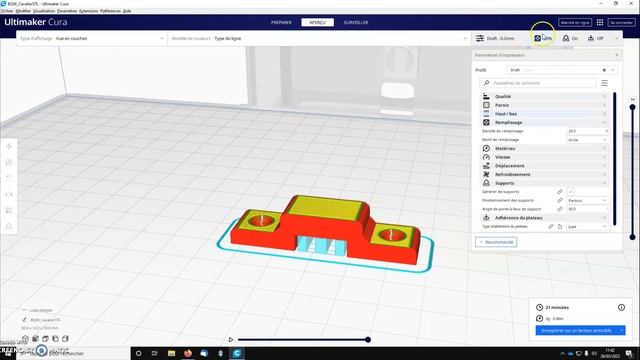Open Firefox from the taskbar
This screenshot has width=640, height=360.
pyautogui.click(x=188, y=353)
